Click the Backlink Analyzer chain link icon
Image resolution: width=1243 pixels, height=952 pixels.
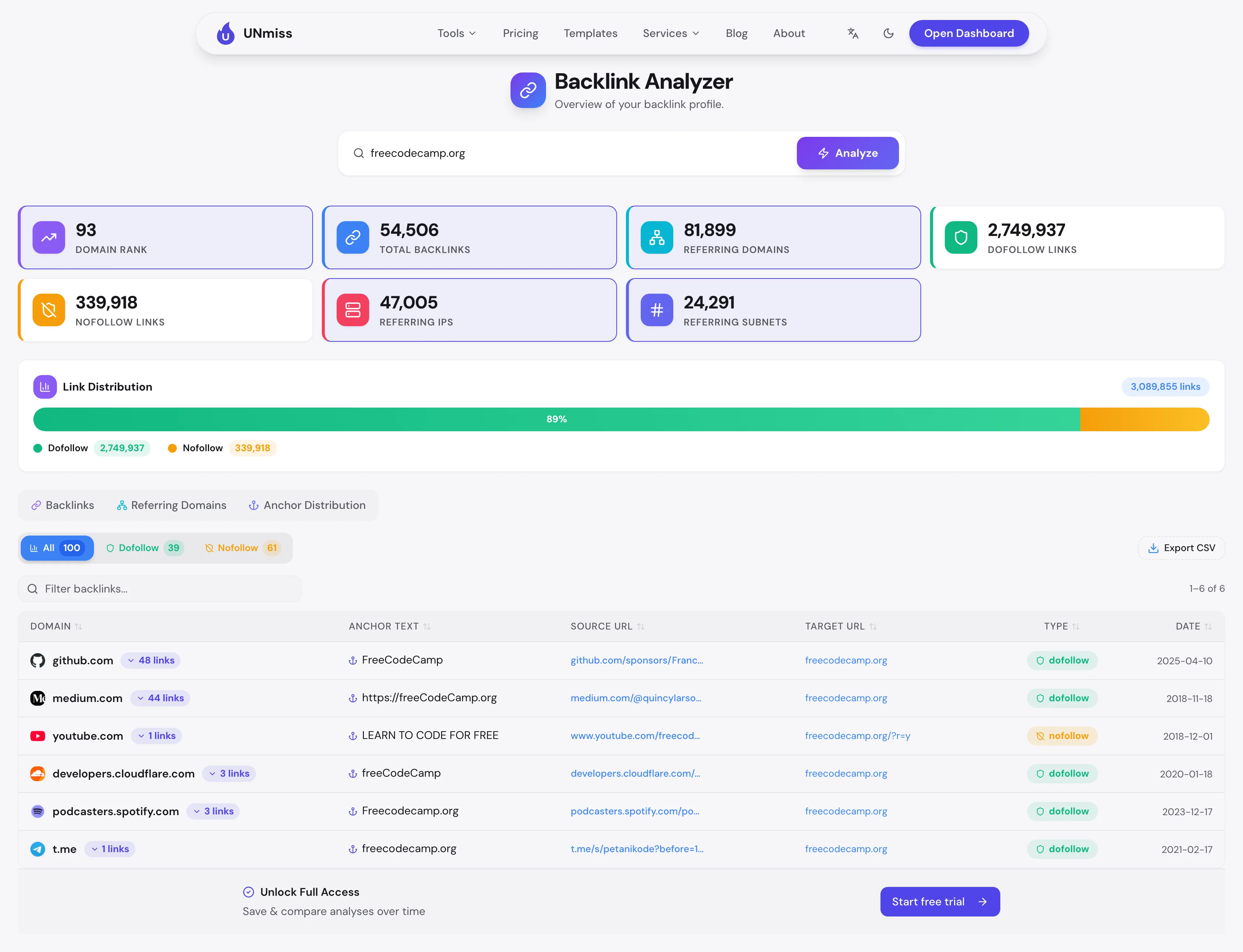(528, 90)
